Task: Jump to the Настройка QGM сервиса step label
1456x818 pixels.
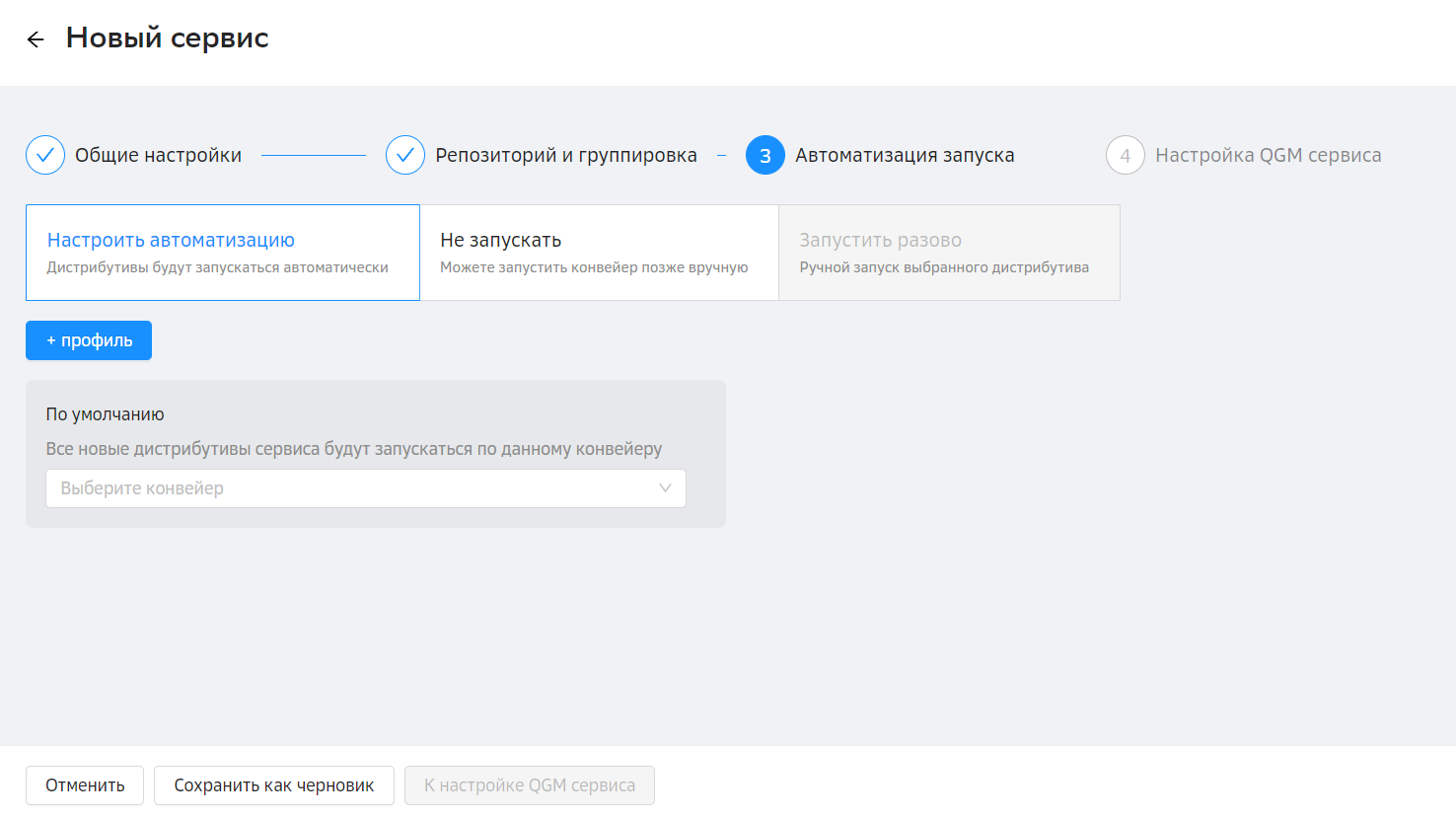Action: pyautogui.click(x=1268, y=155)
